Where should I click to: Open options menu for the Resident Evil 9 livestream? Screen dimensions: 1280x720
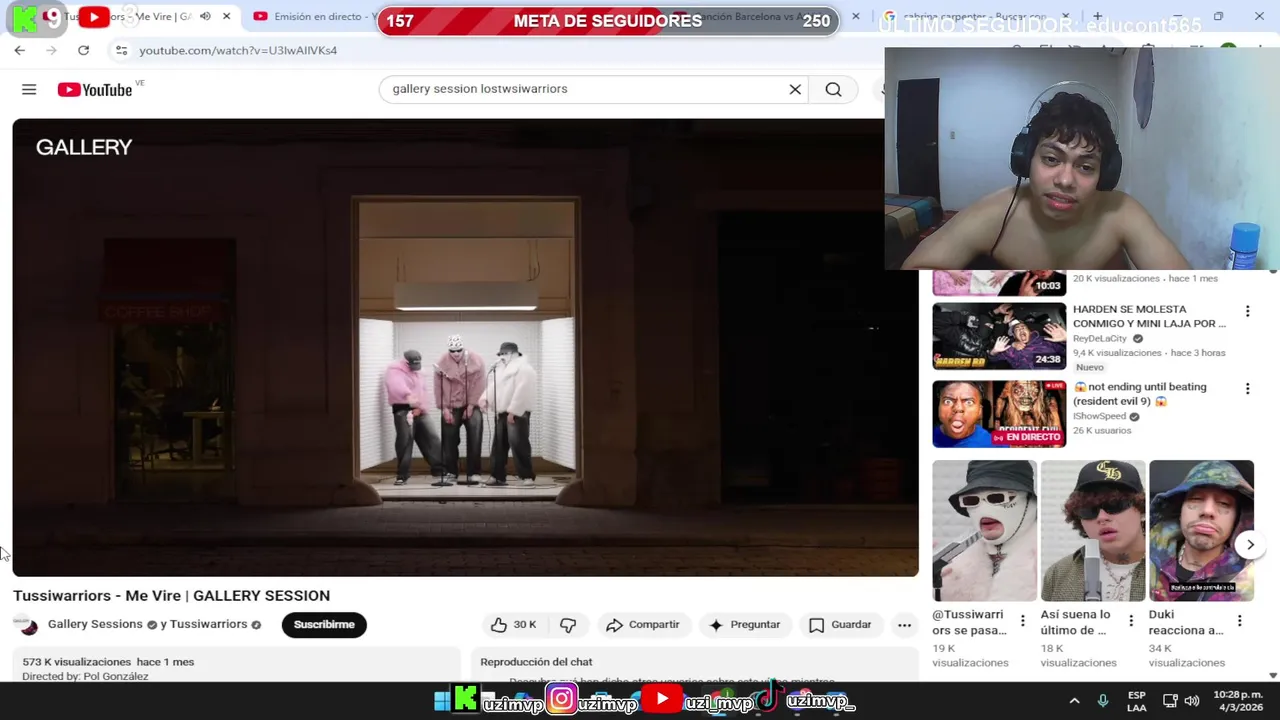point(1247,388)
